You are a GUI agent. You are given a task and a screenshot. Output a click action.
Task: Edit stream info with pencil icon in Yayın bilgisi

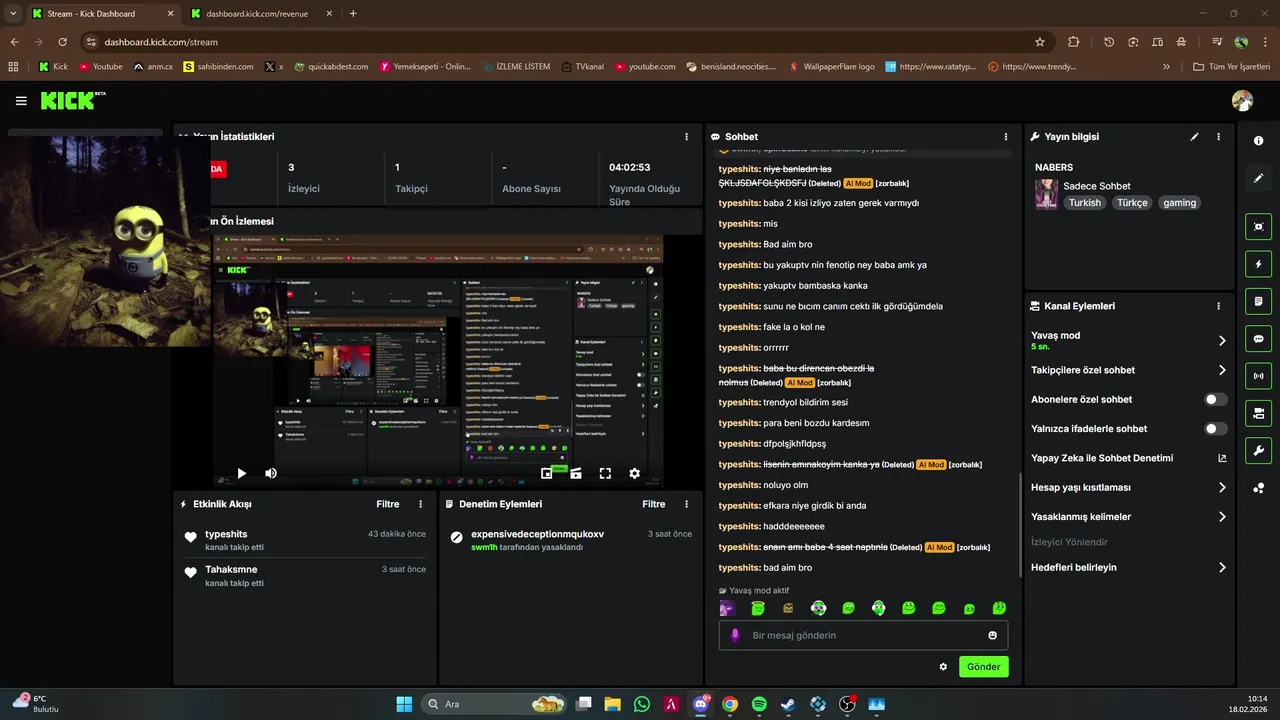[1194, 137]
